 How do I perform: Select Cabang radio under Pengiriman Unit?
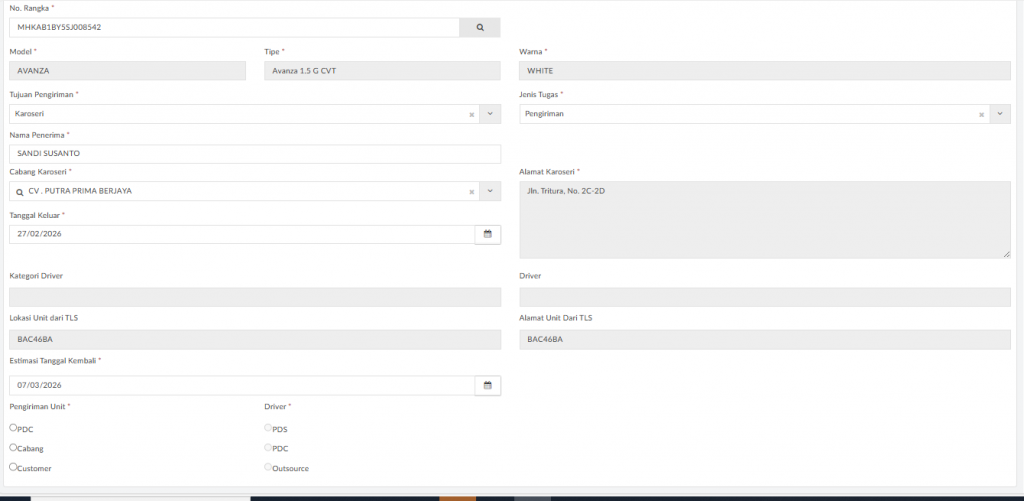pyautogui.click(x=13, y=448)
